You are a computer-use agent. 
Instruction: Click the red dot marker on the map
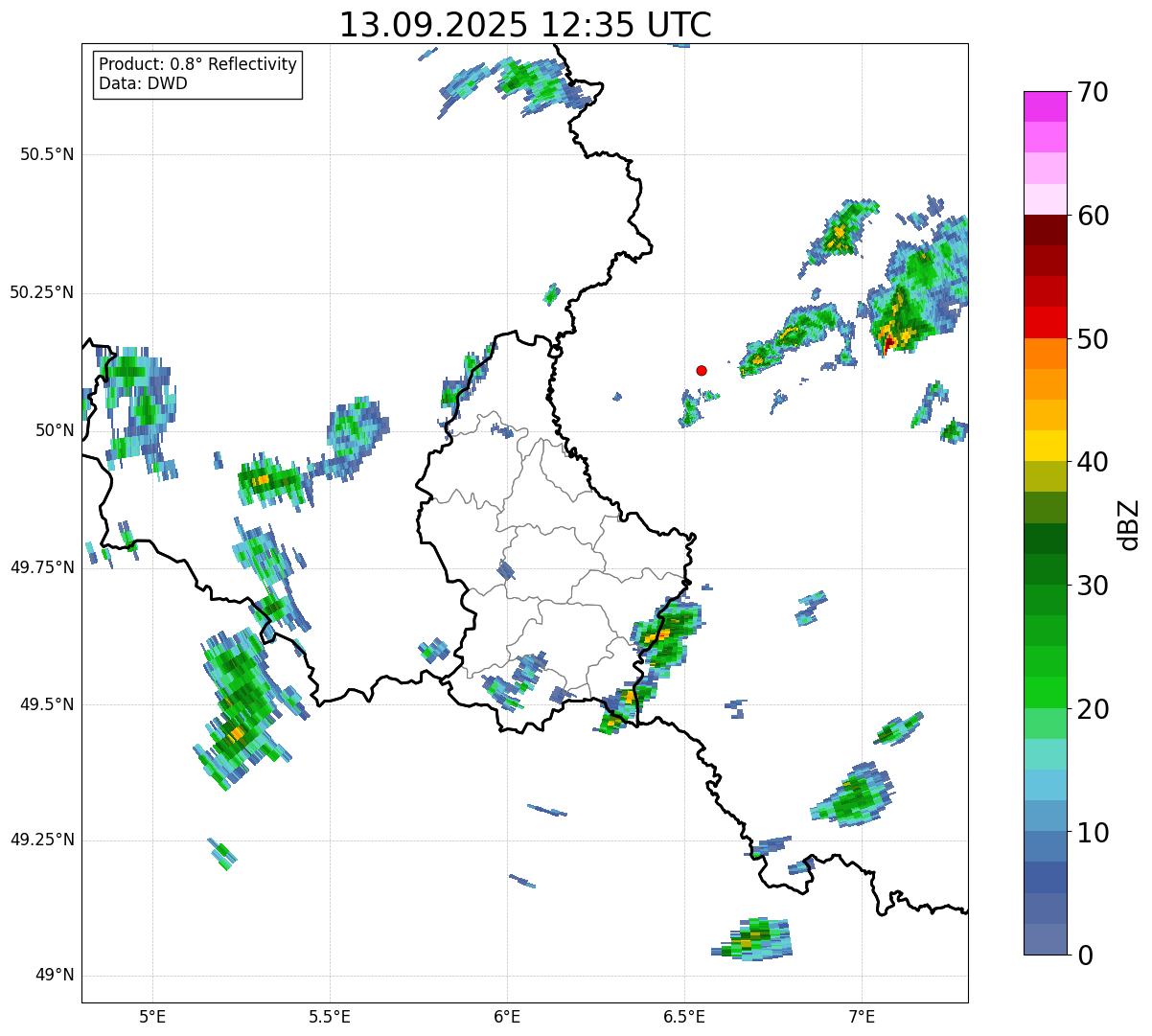(x=702, y=370)
